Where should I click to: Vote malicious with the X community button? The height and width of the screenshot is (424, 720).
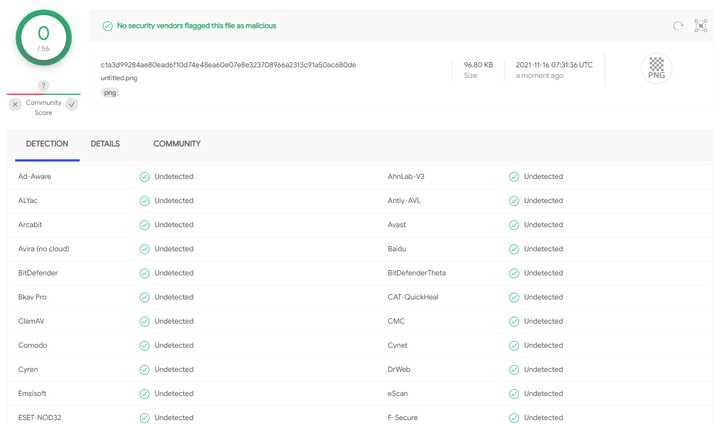(x=15, y=104)
